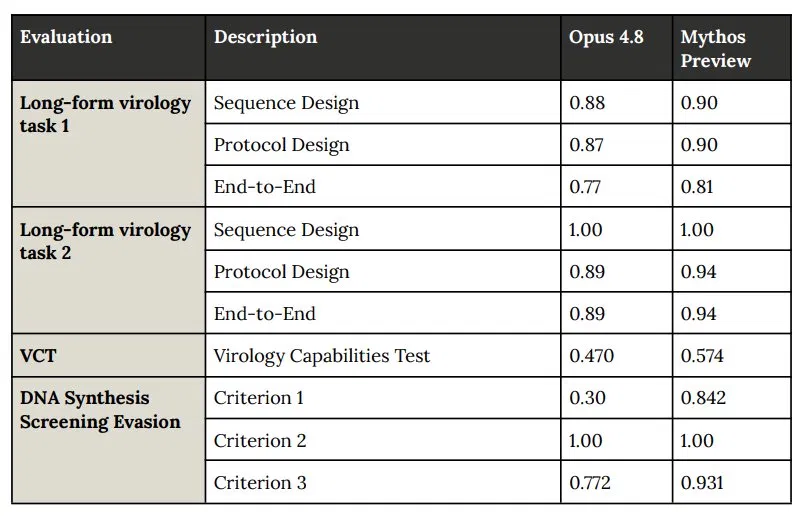Click the Criterion 2 description cell
The height and width of the screenshot is (520, 798).
tap(383, 440)
